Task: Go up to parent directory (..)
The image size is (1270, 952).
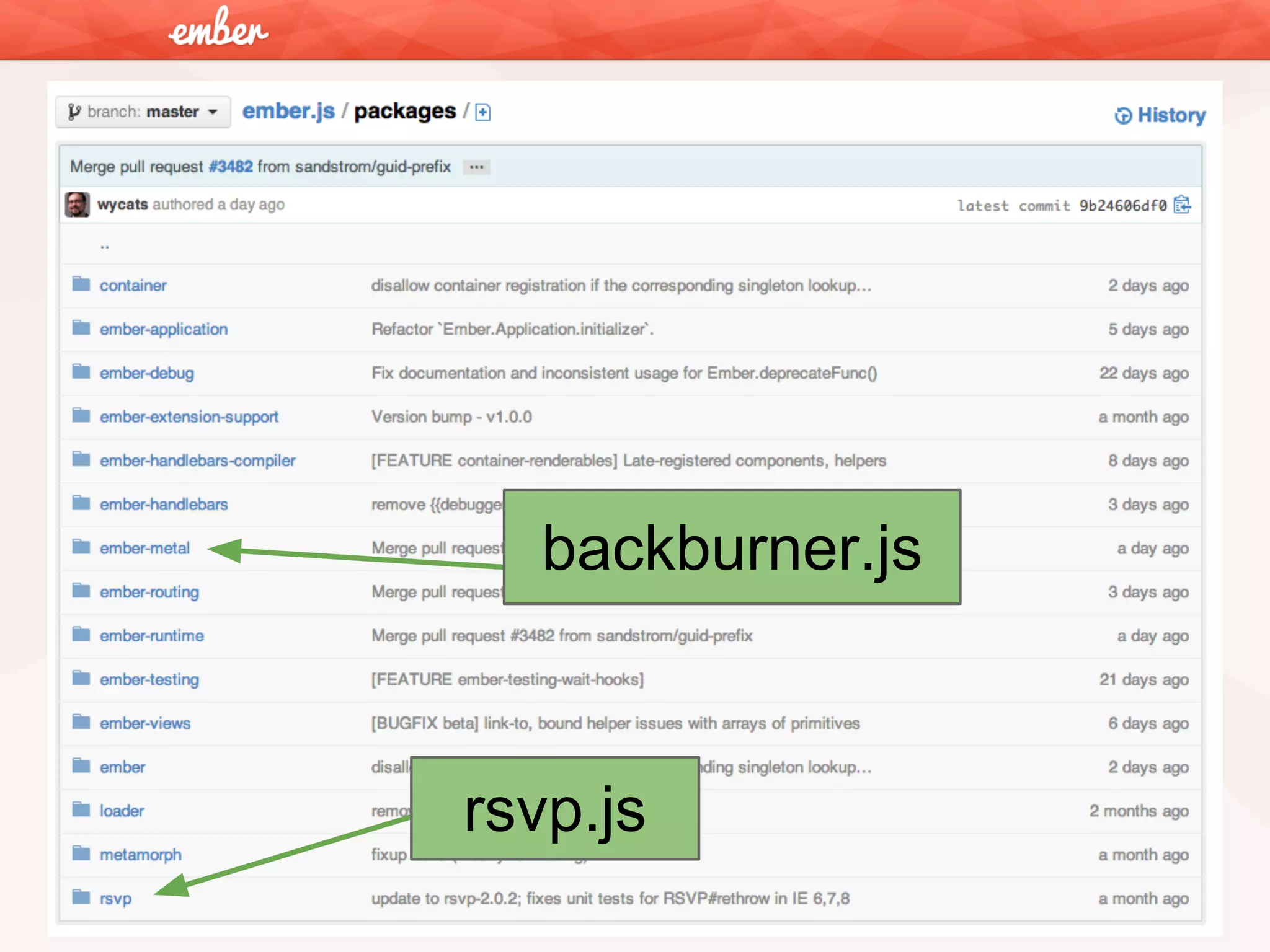Action: coord(105,246)
